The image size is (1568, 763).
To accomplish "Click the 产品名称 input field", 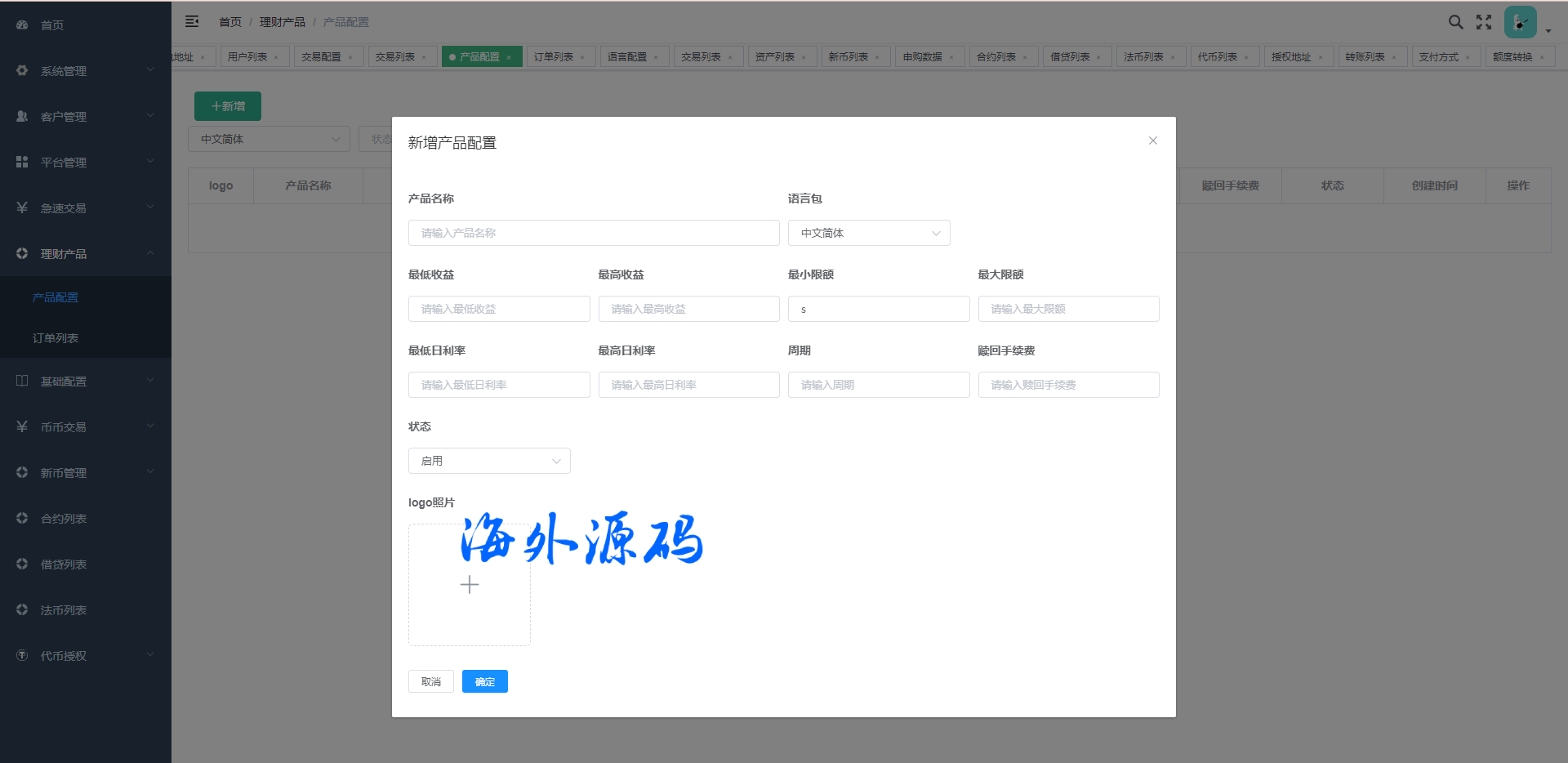I will 593,233.
